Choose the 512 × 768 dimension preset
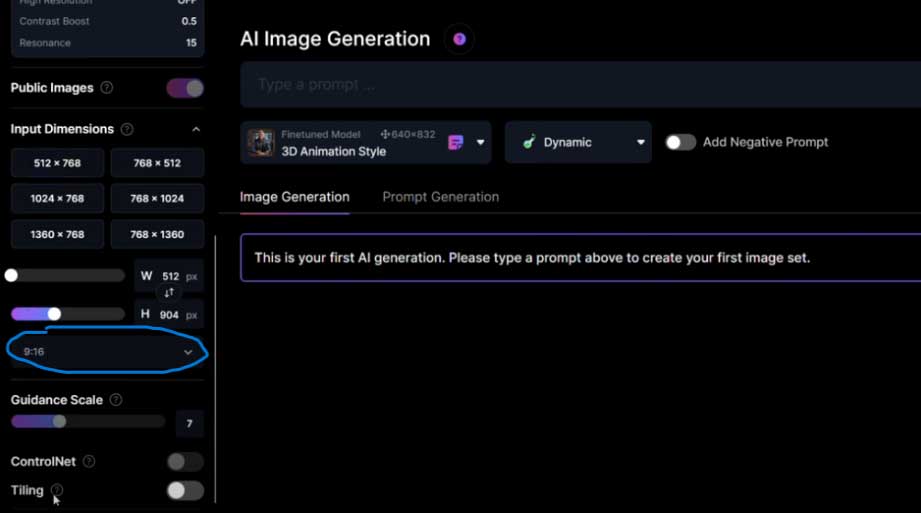This screenshot has height=513, width=921. tap(57, 163)
